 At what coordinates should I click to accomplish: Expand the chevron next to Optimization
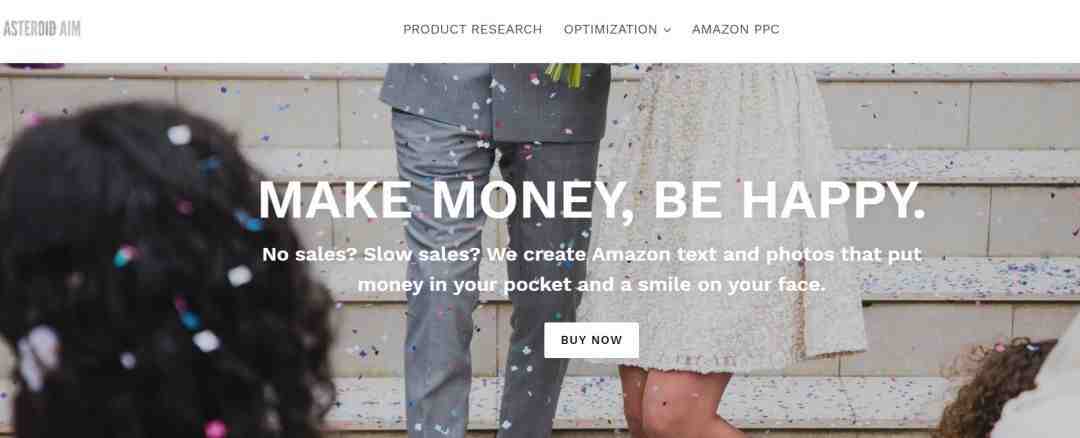[x=667, y=30]
